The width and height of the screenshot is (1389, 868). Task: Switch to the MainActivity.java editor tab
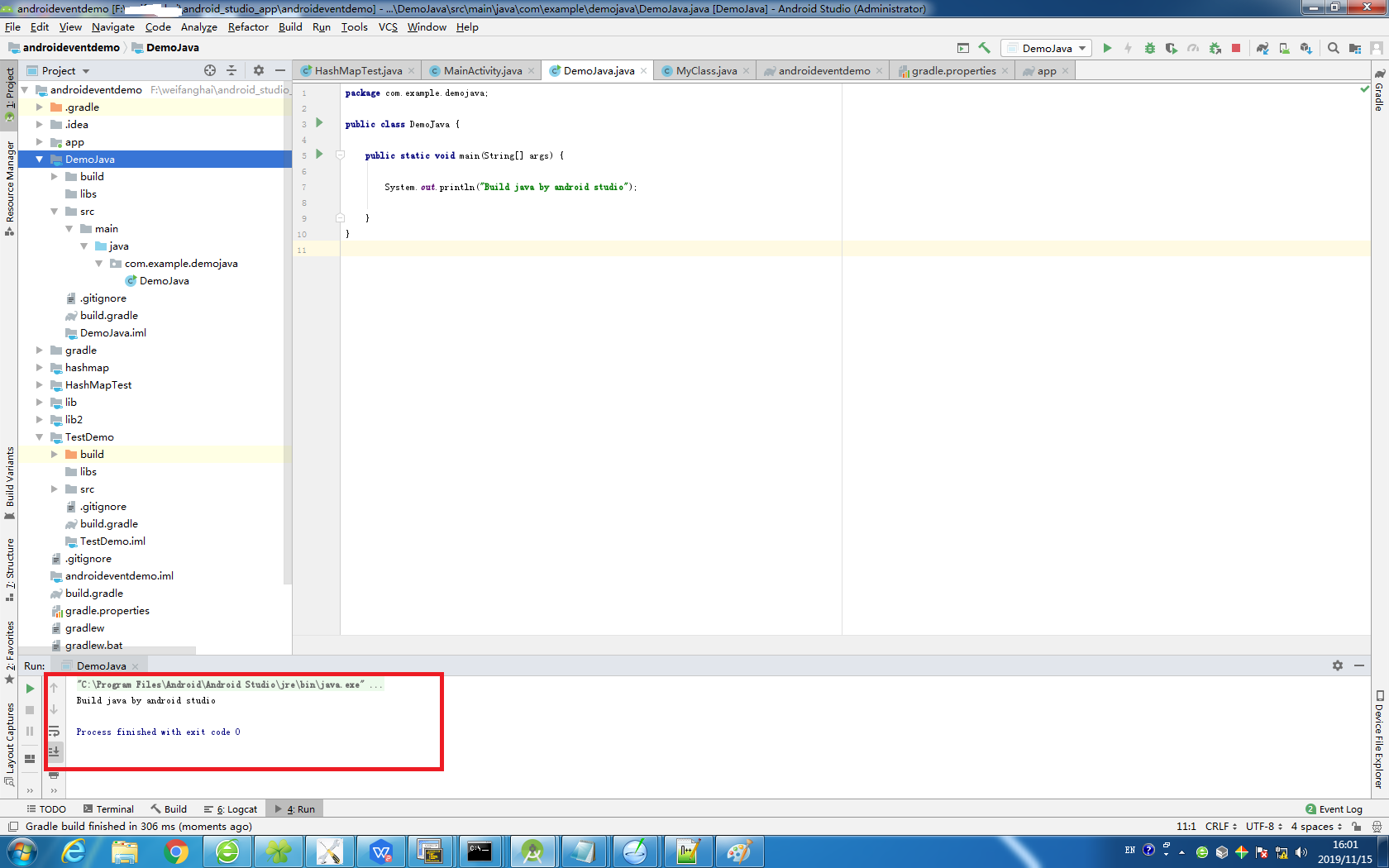click(482, 70)
